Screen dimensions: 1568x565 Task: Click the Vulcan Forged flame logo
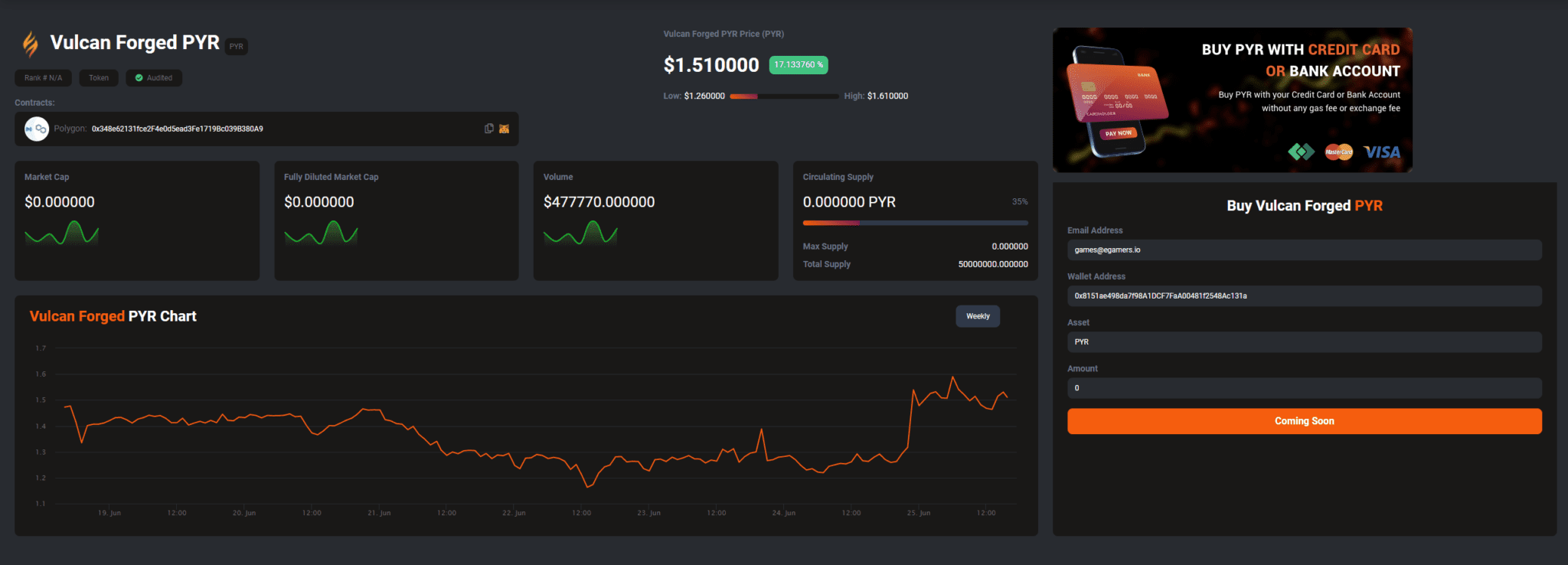[31, 44]
